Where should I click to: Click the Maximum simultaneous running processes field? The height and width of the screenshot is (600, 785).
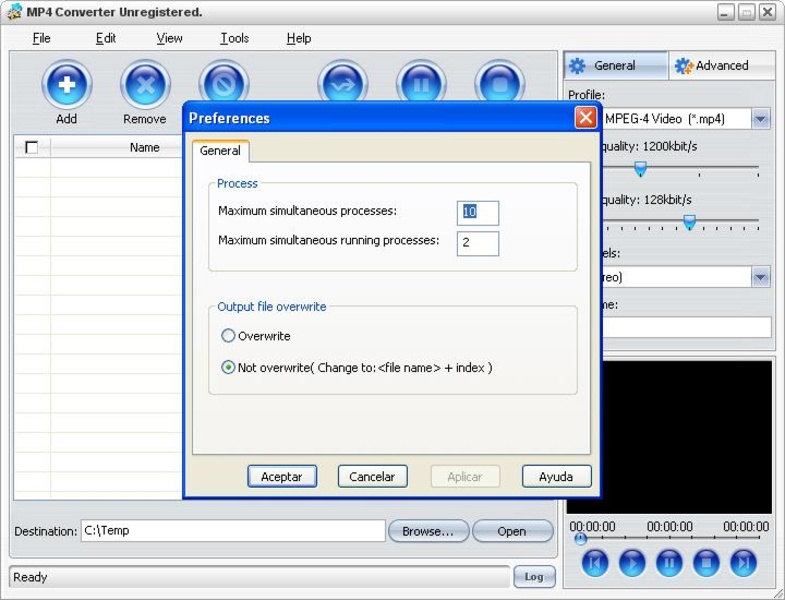click(477, 242)
